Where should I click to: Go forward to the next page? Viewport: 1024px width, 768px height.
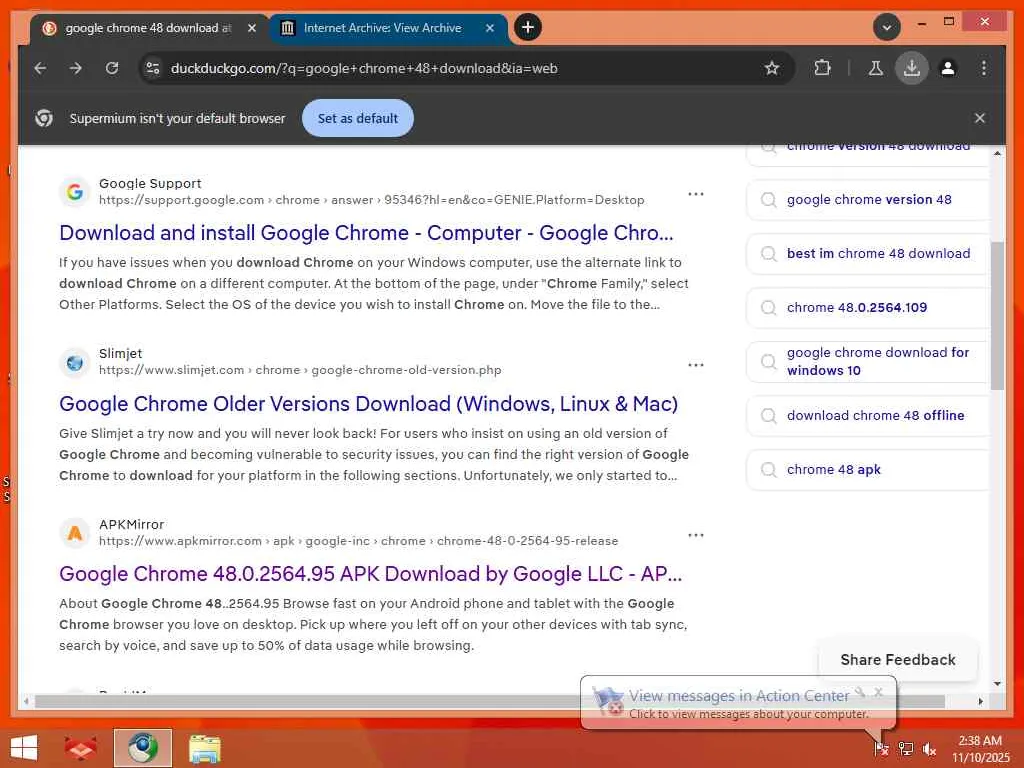[x=76, y=68]
